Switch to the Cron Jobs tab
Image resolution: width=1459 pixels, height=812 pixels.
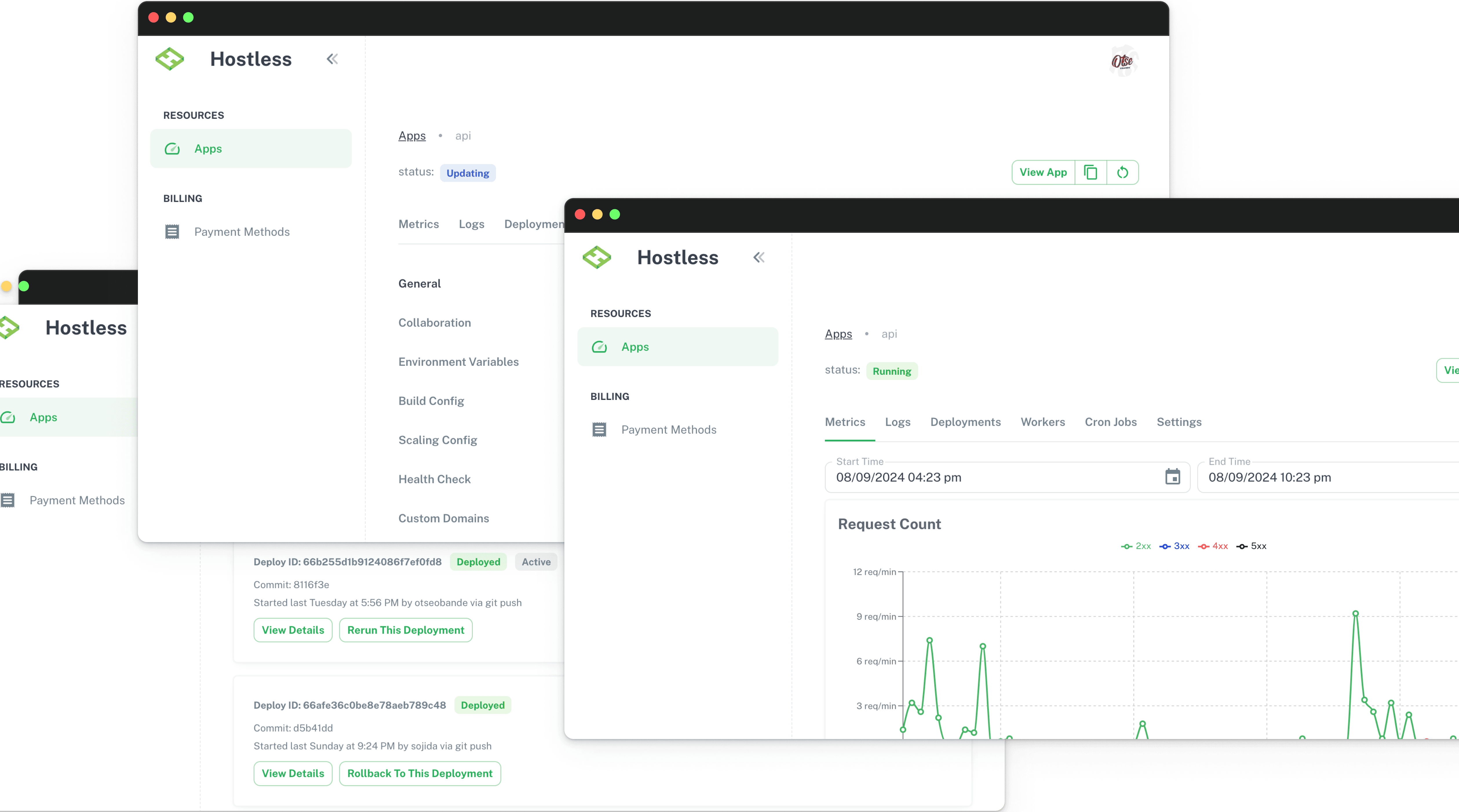(1111, 422)
